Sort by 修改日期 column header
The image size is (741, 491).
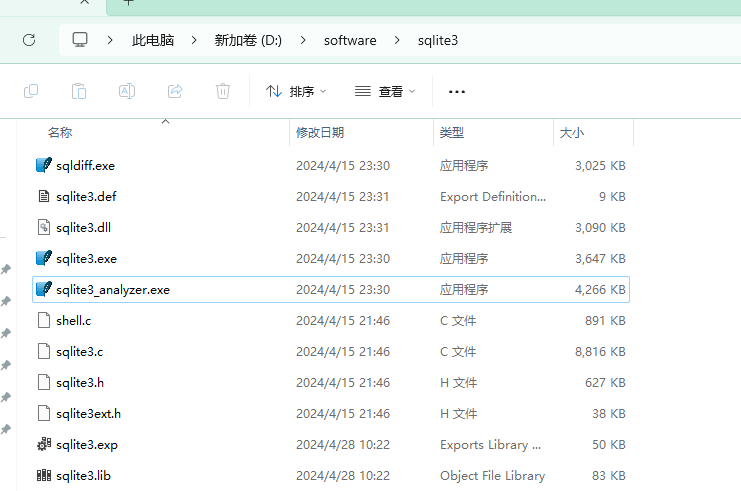pyautogui.click(x=320, y=133)
